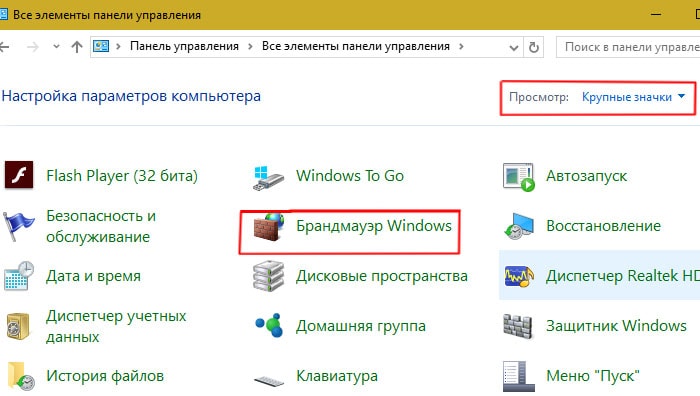Screen dimensions: 700x396
Task: Open the Дисковые пространства link
Action: (x=382, y=276)
